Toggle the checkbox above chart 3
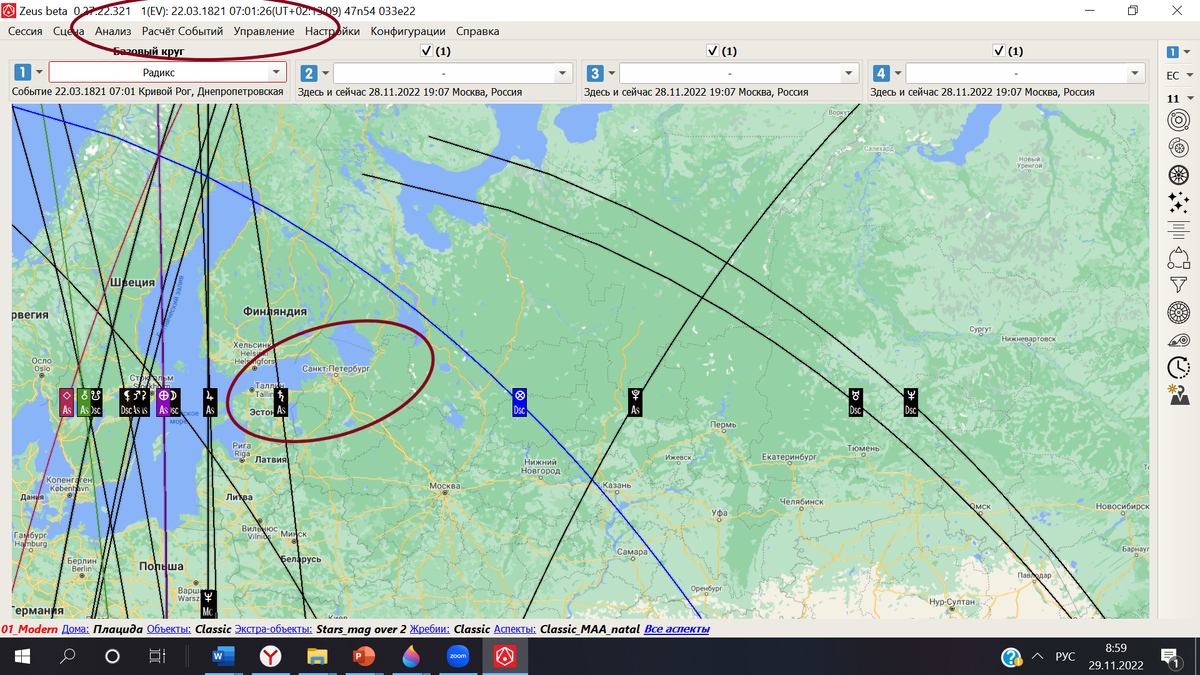This screenshot has height=675, width=1200. (713, 50)
